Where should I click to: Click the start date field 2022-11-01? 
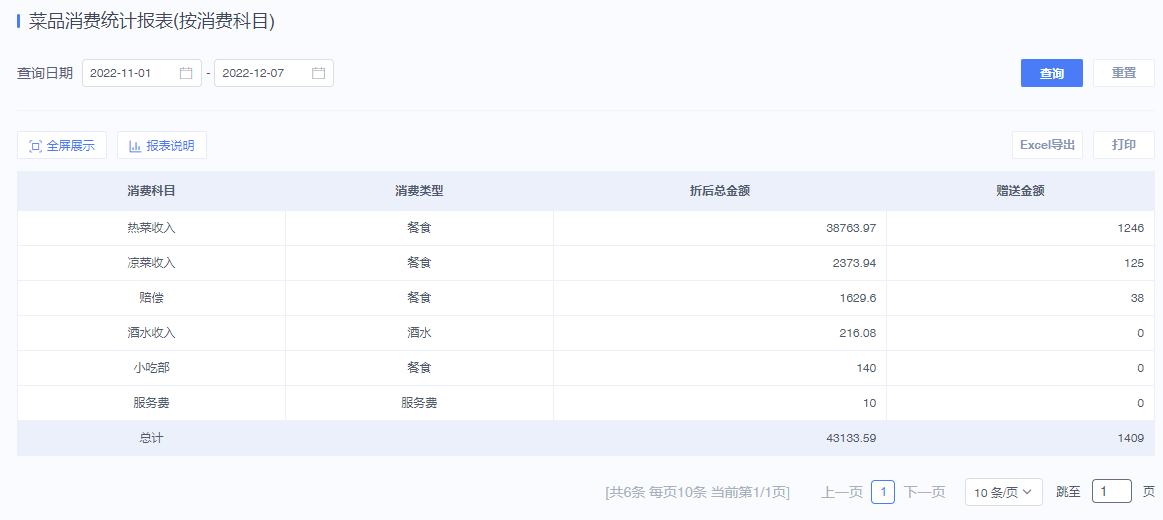point(142,73)
